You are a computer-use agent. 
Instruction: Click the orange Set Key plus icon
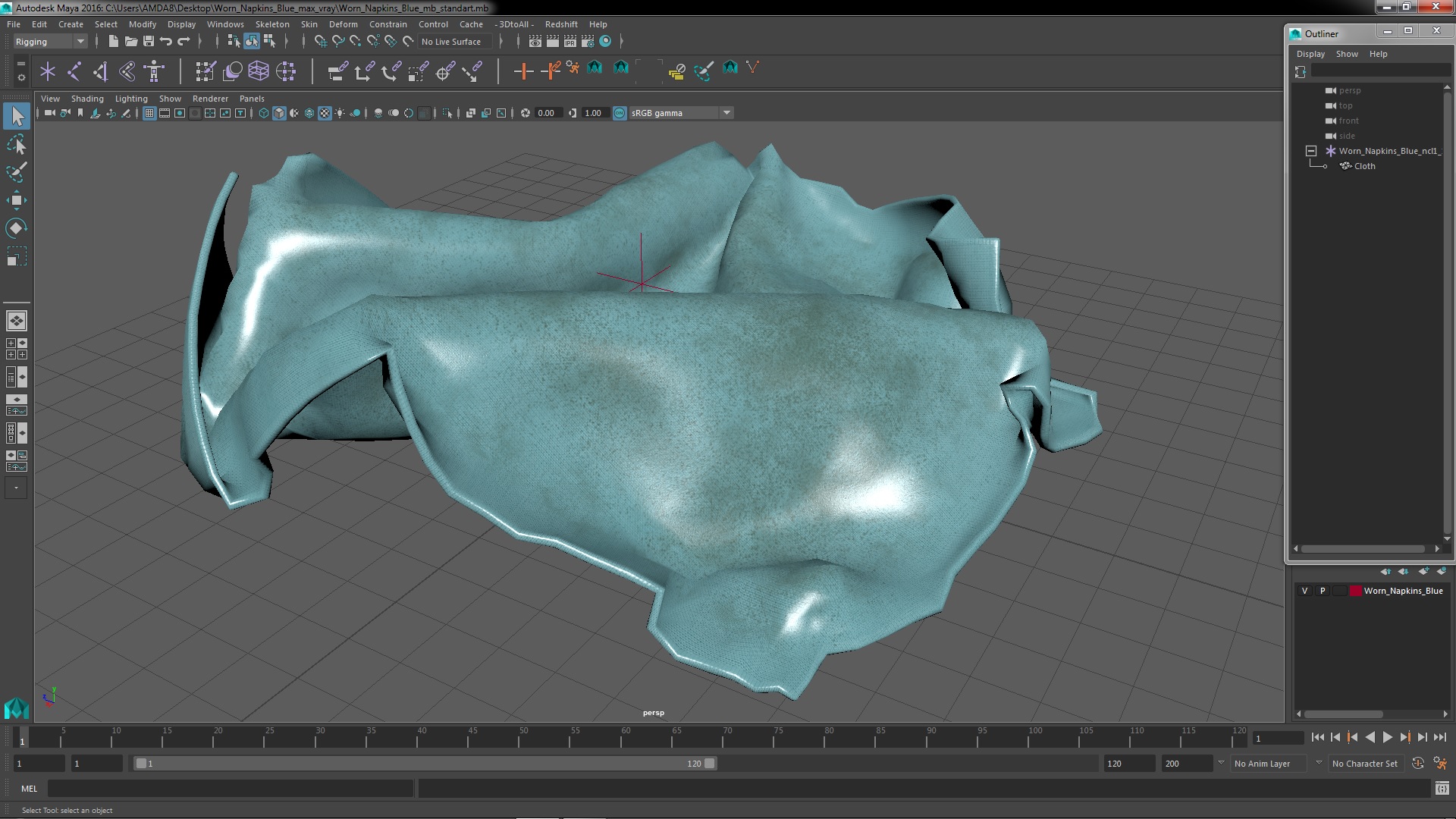pyautogui.click(x=522, y=71)
